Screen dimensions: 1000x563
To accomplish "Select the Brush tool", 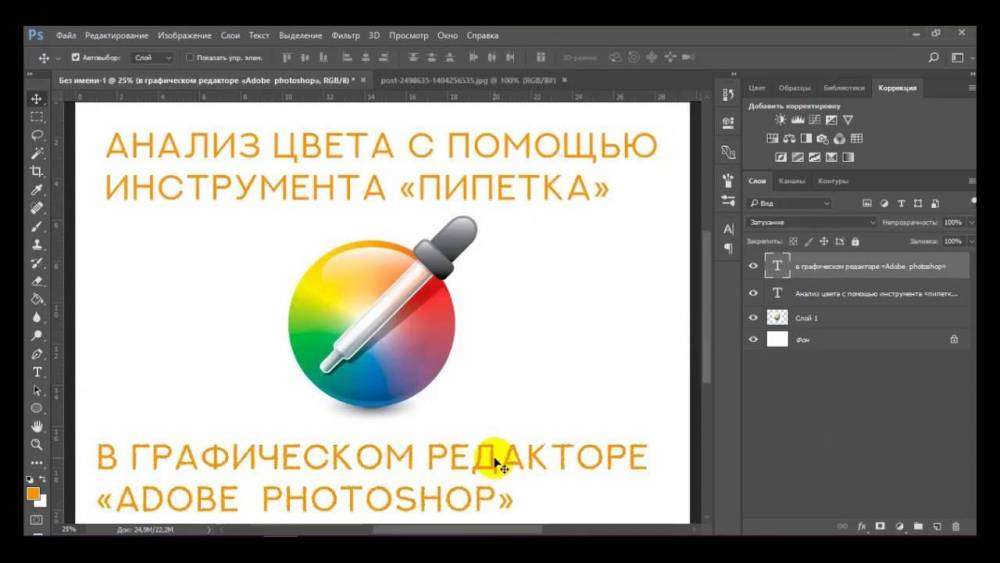I will [36, 226].
